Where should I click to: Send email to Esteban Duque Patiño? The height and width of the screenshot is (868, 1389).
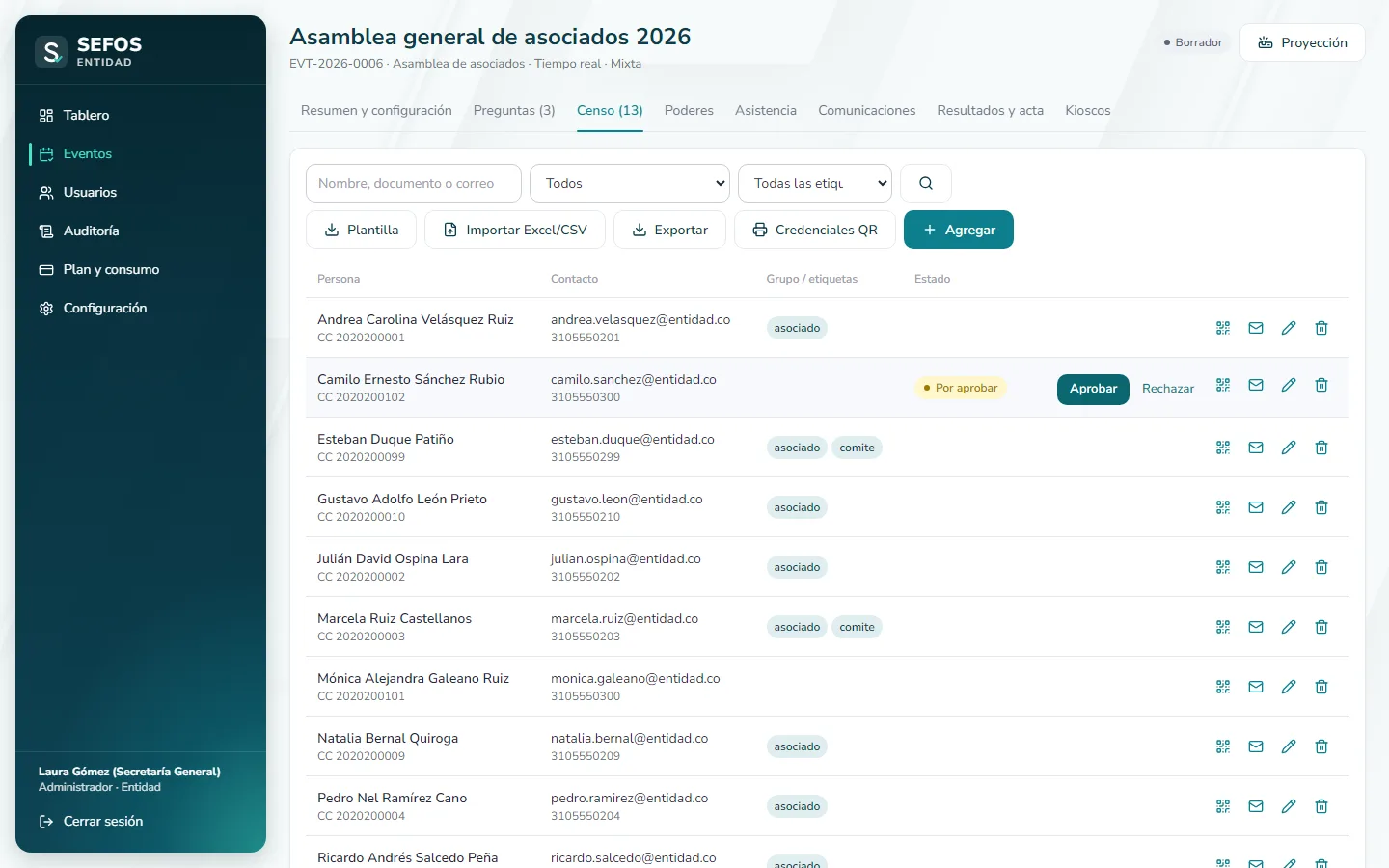1256,448
